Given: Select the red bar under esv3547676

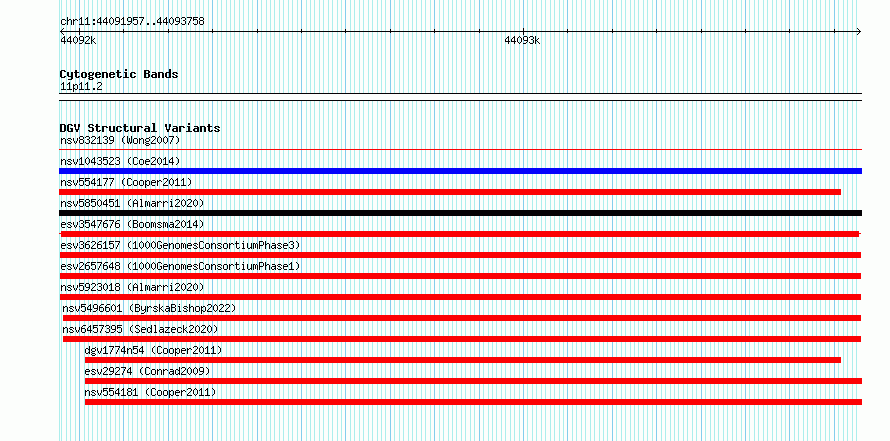Looking at the screenshot, I should 460,234.
